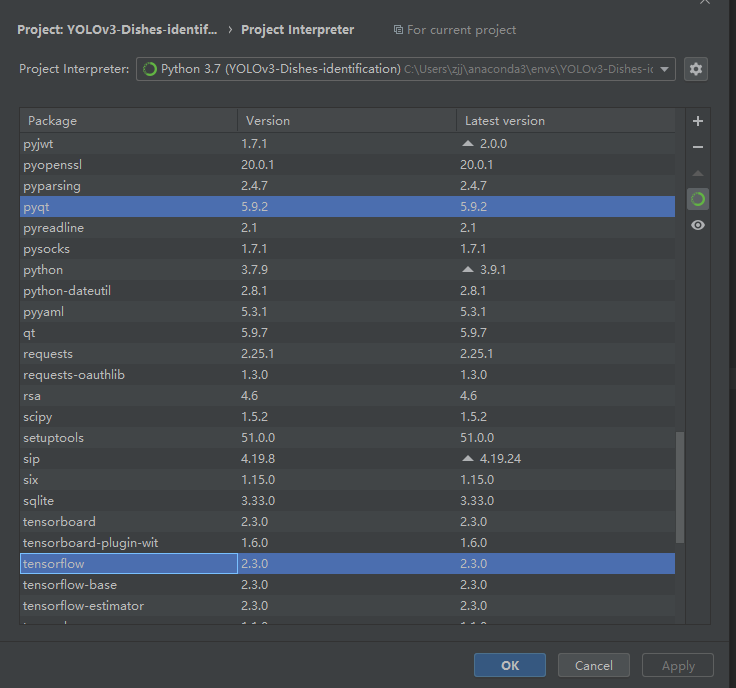
Task: Click the Project Interpreter breadcrumb
Action: point(298,30)
